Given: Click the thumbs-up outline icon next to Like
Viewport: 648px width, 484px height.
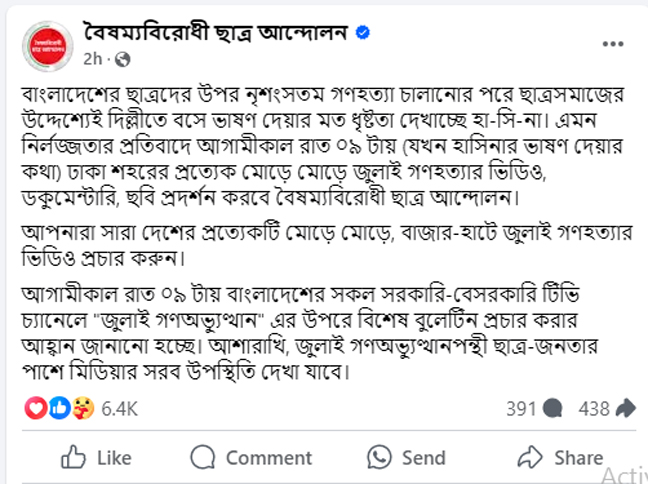Looking at the screenshot, I should pyautogui.click(x=74, y=457).
